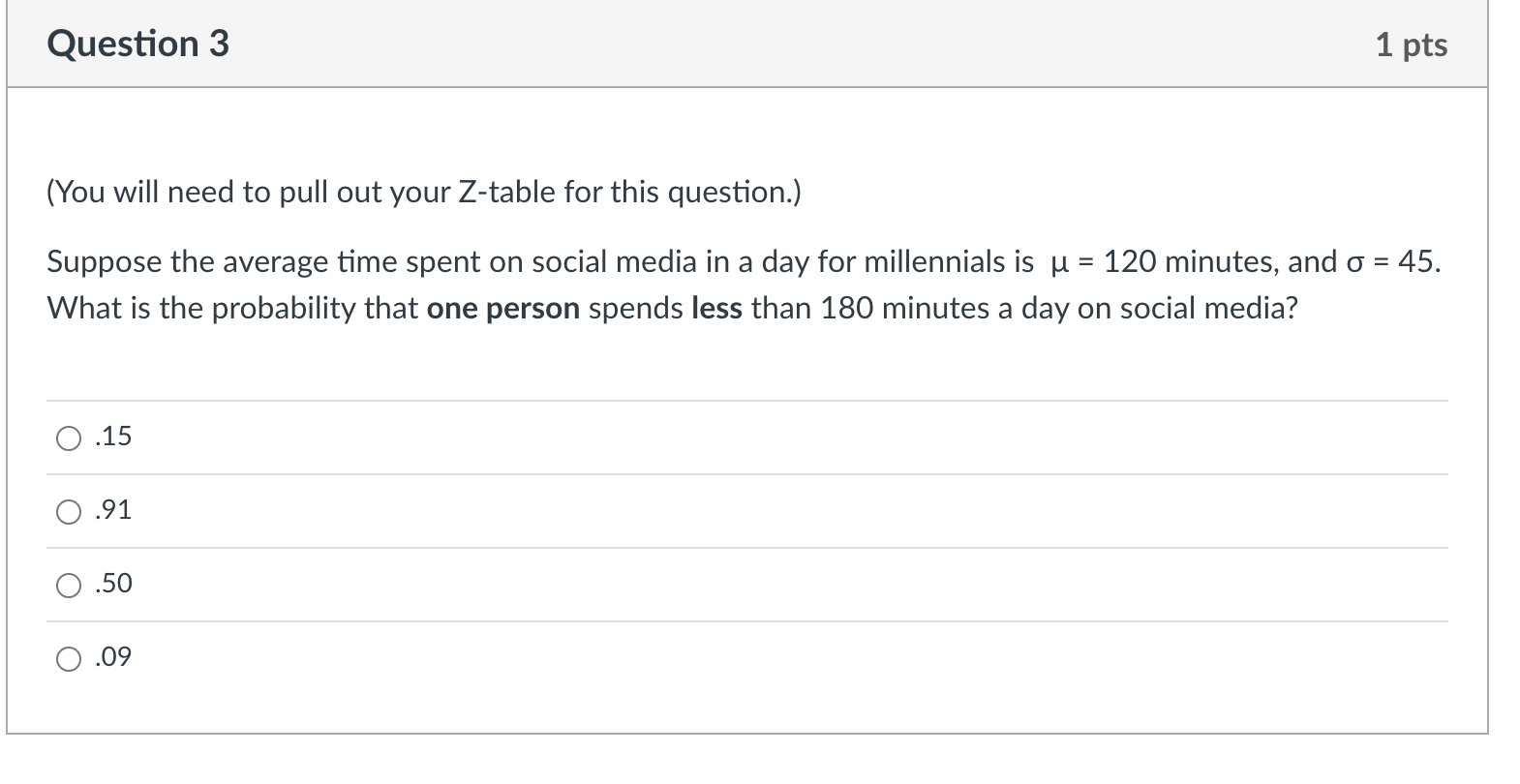
Task: Click the Question 3 header
Action: tap(138, 43)
